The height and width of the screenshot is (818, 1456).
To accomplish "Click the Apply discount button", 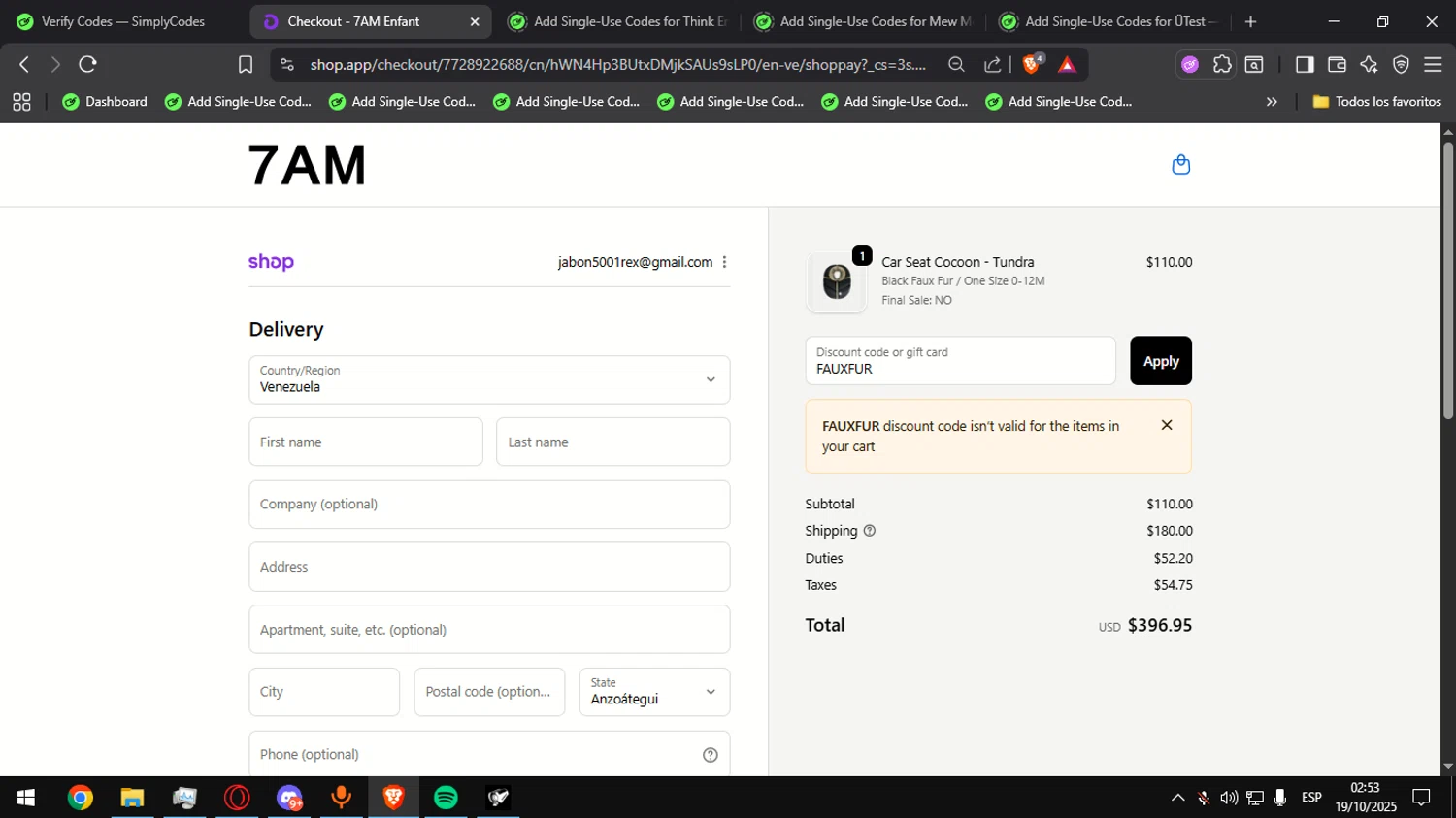I will point(1161,361).
